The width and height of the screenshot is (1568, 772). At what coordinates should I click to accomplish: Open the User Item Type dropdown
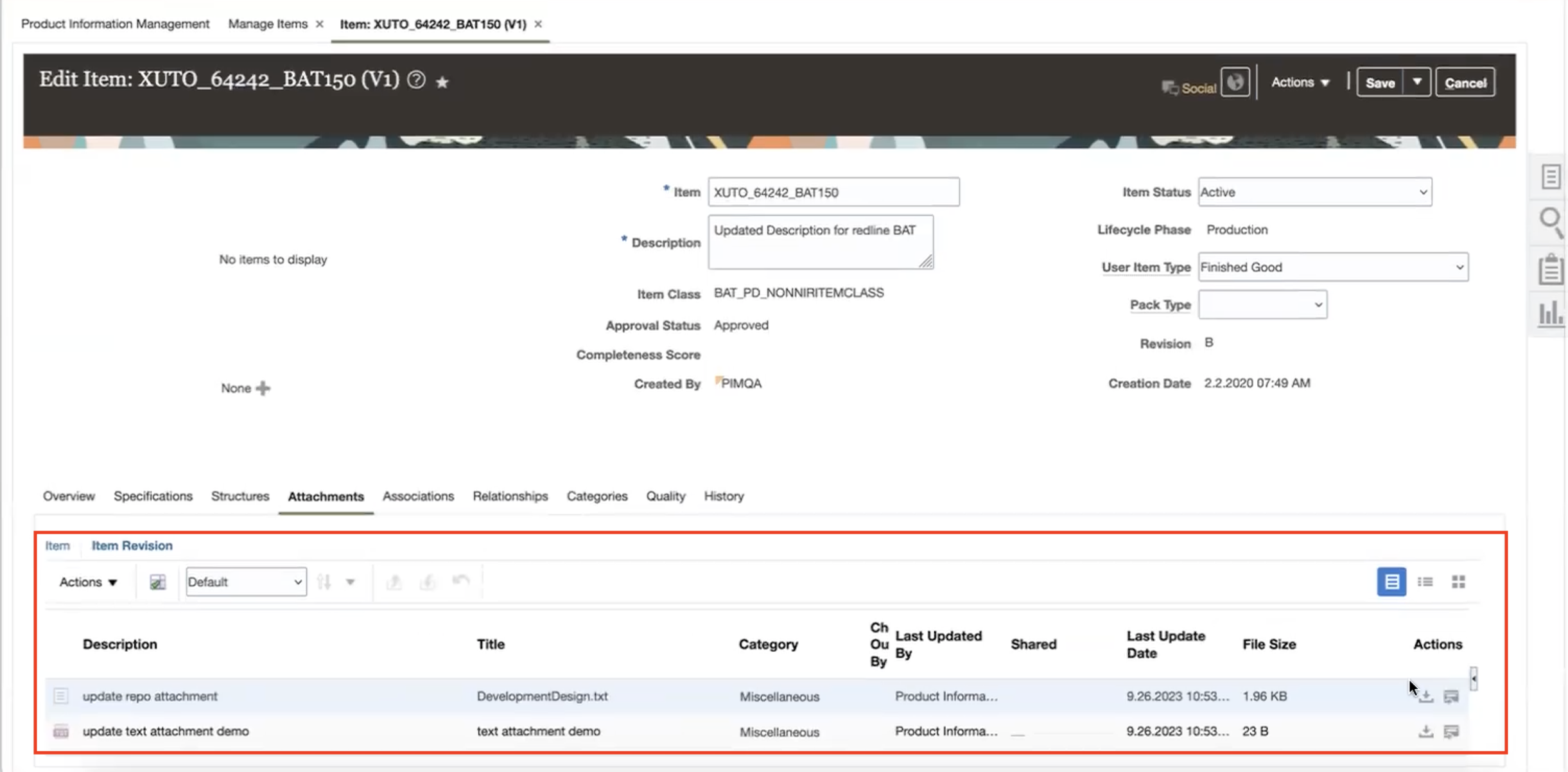[x=1333, y=267]
